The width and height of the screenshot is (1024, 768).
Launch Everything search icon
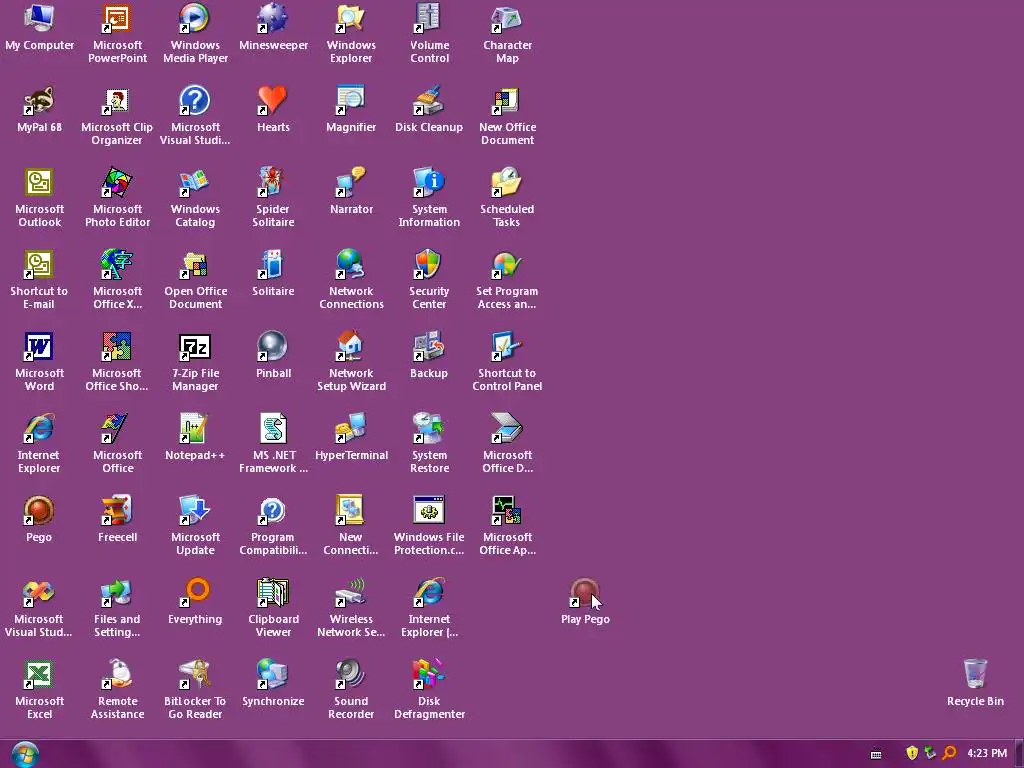[195, 592]
